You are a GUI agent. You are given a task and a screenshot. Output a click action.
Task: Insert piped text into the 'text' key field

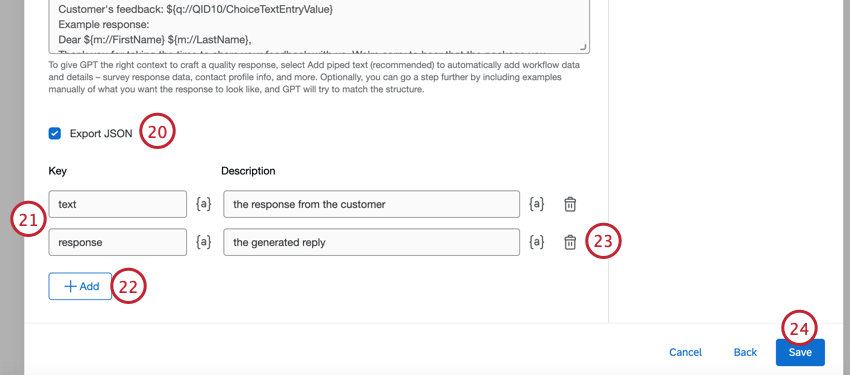[203, 204]
